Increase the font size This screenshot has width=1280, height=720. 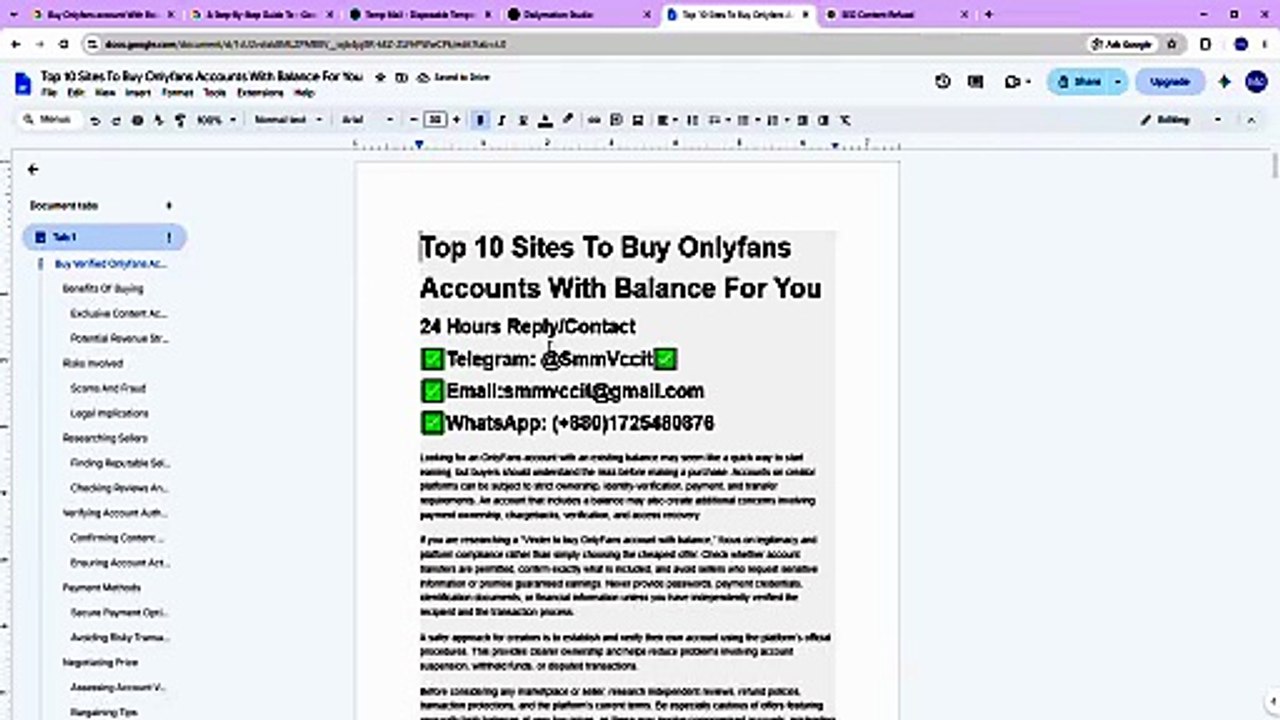457,120
